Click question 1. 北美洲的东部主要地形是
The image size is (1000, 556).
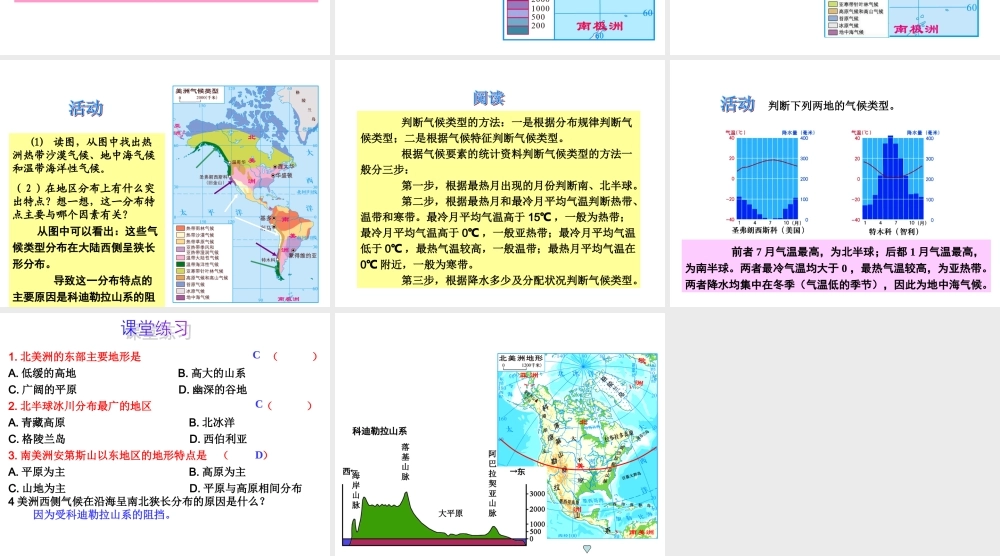(75, 356)
